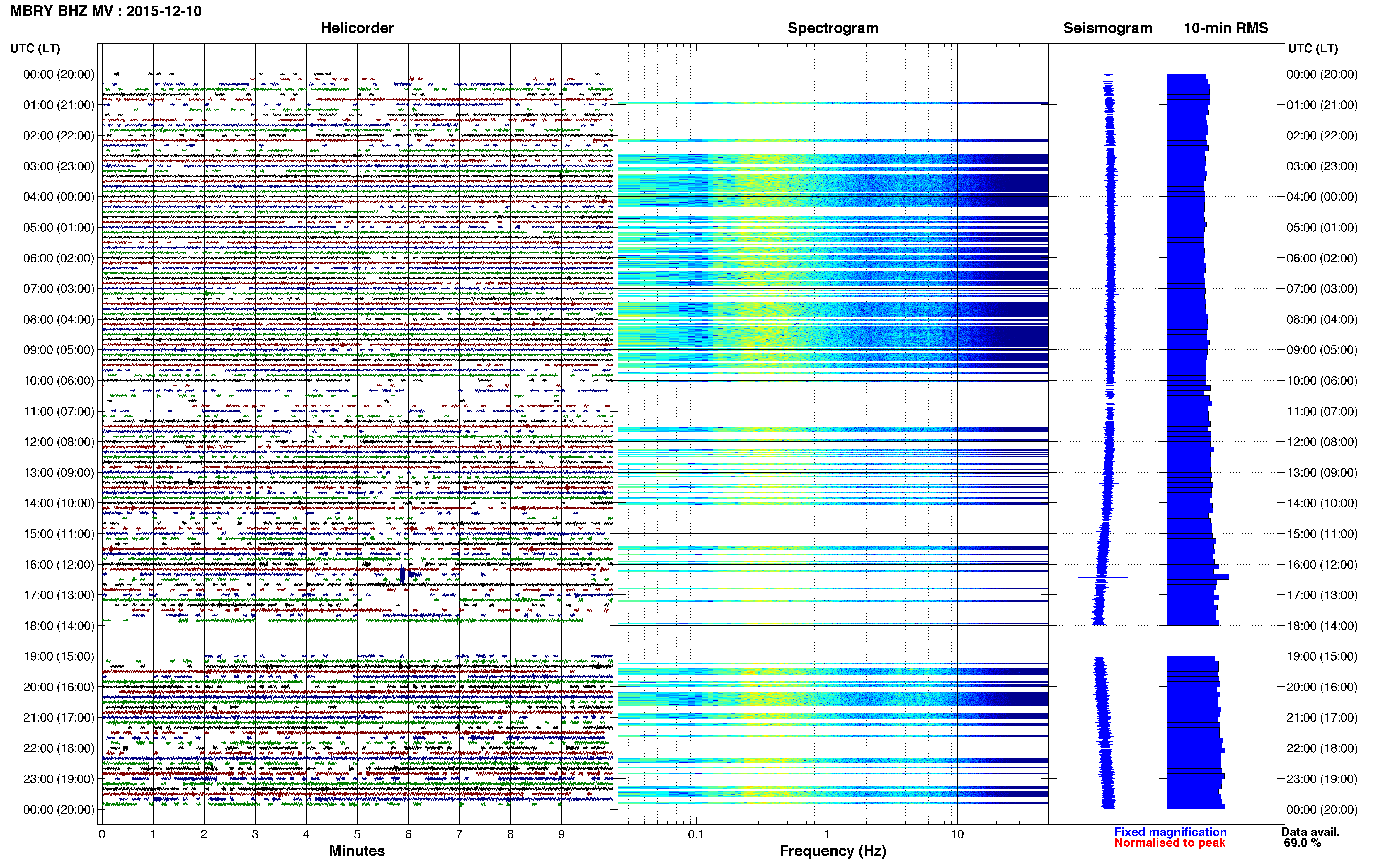The image size is (1389, 868).
Task: Select the 'Fixed magnification' legend text
Action: [x=1170, y=832]
